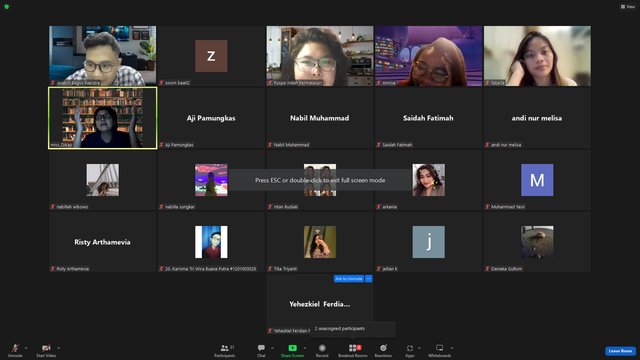
Task: Expand arrow beside Whiteboards
Action: point(452,348)
